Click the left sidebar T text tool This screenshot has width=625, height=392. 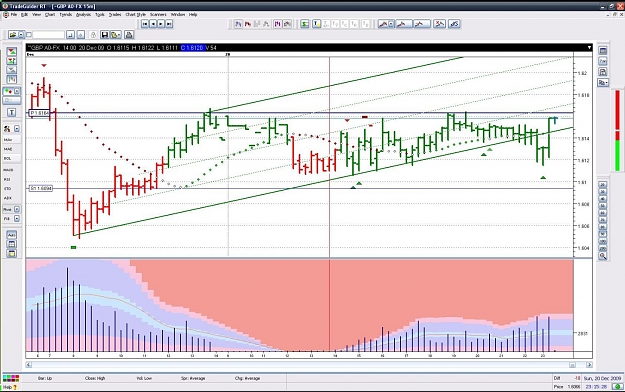(x=12, y=112)
